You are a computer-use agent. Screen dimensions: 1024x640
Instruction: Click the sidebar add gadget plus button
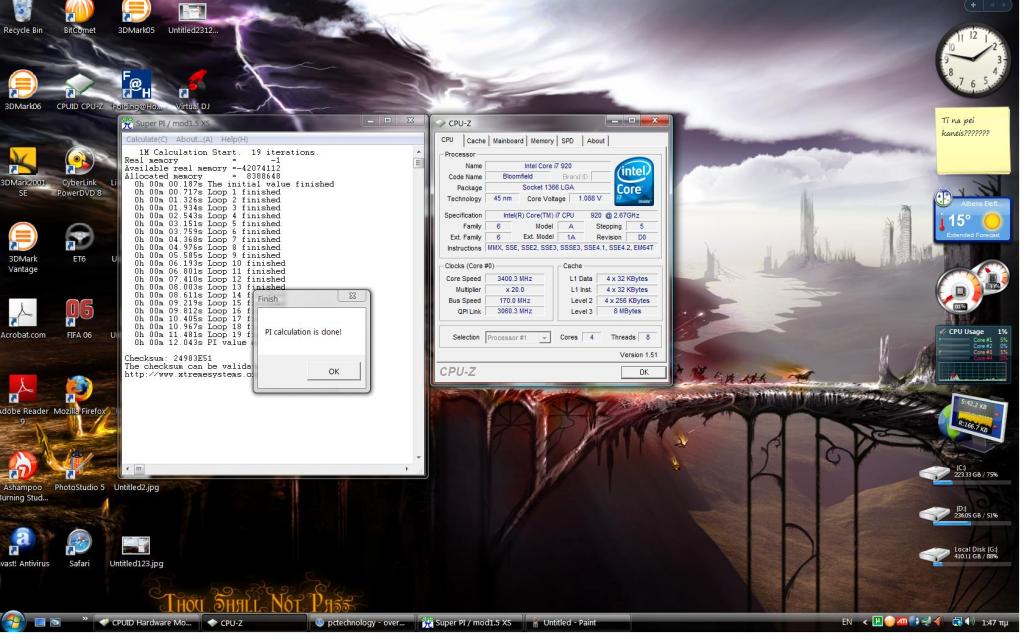pyautogui.click(x=973, y=5)
